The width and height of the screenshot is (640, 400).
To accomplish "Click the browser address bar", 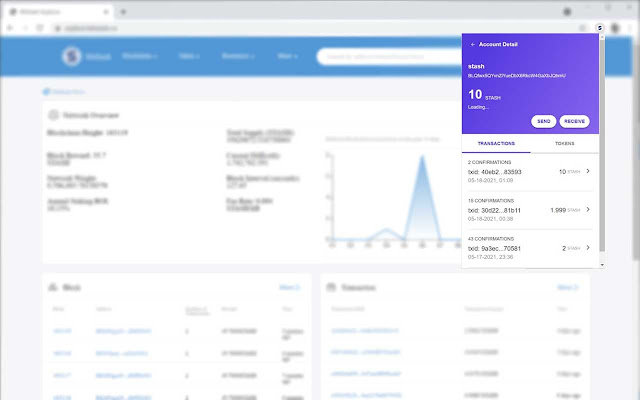I will [318, 28].
